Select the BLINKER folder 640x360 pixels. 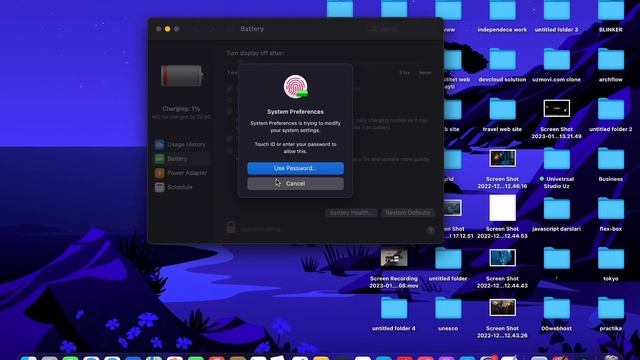point(611,10)
